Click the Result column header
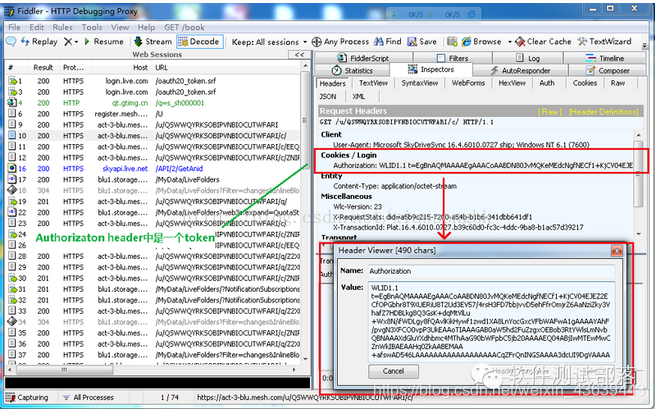The width and height of the screenshot is (655, 409). (x=43, y=67)
